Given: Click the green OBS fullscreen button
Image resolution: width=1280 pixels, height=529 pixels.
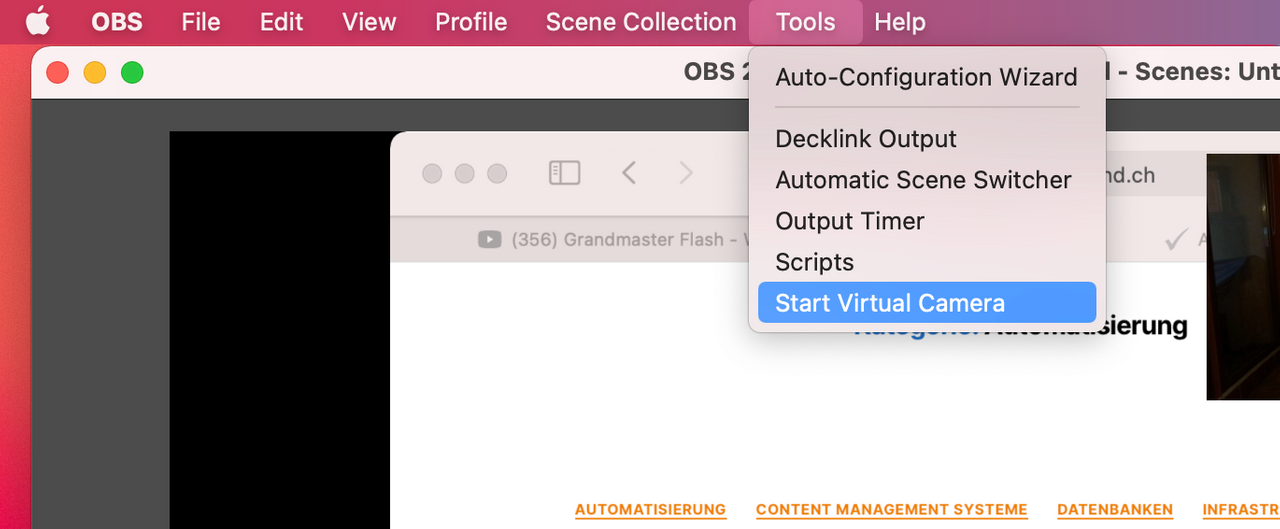Looking at the screenshot, I should (x=132, y=72).
